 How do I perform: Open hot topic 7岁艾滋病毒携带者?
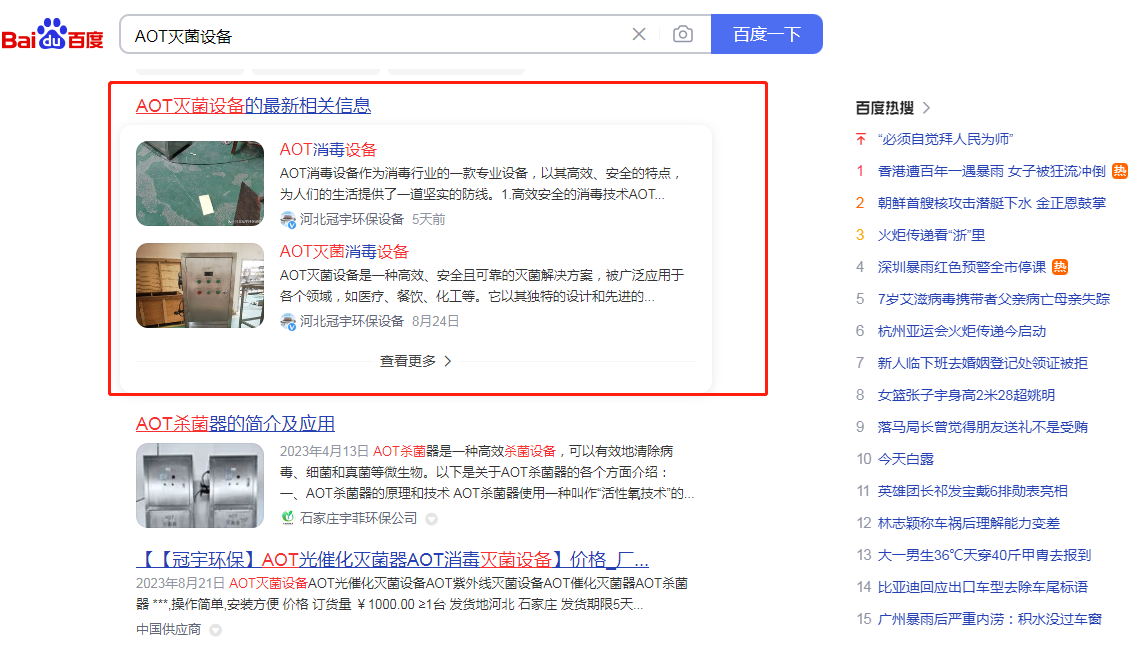click(993, 299)
